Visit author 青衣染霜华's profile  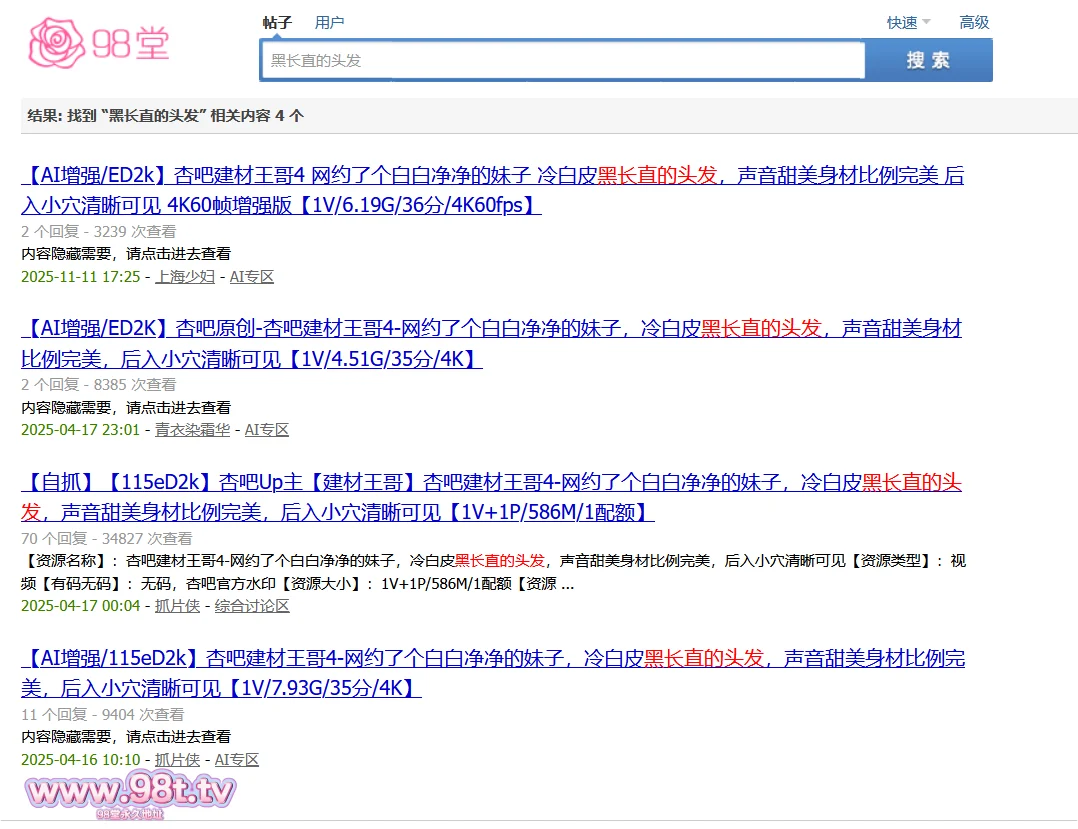pyautogui.click(x=192, y=430)
